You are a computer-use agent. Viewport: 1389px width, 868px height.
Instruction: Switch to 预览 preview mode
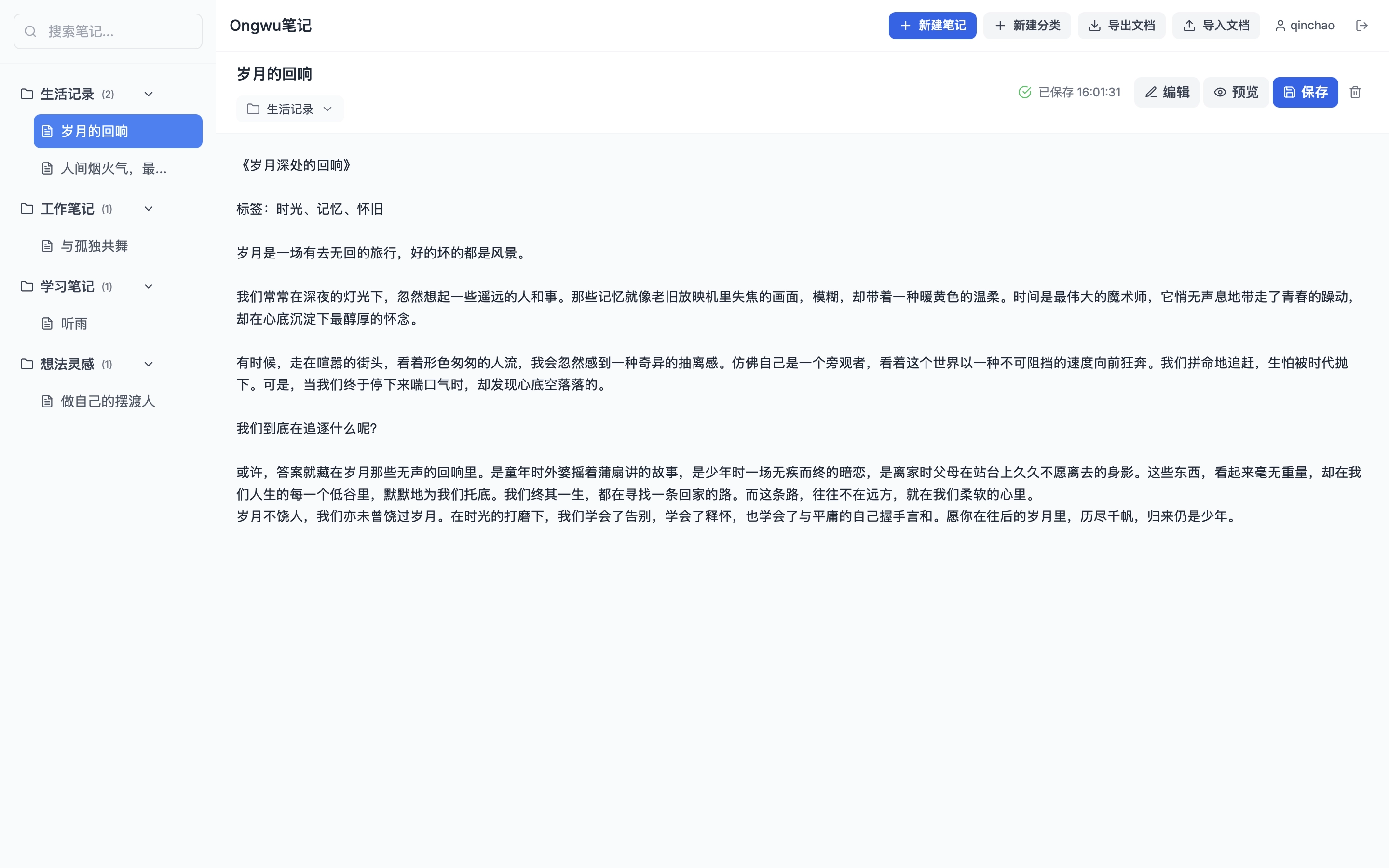coord(1236,93)
